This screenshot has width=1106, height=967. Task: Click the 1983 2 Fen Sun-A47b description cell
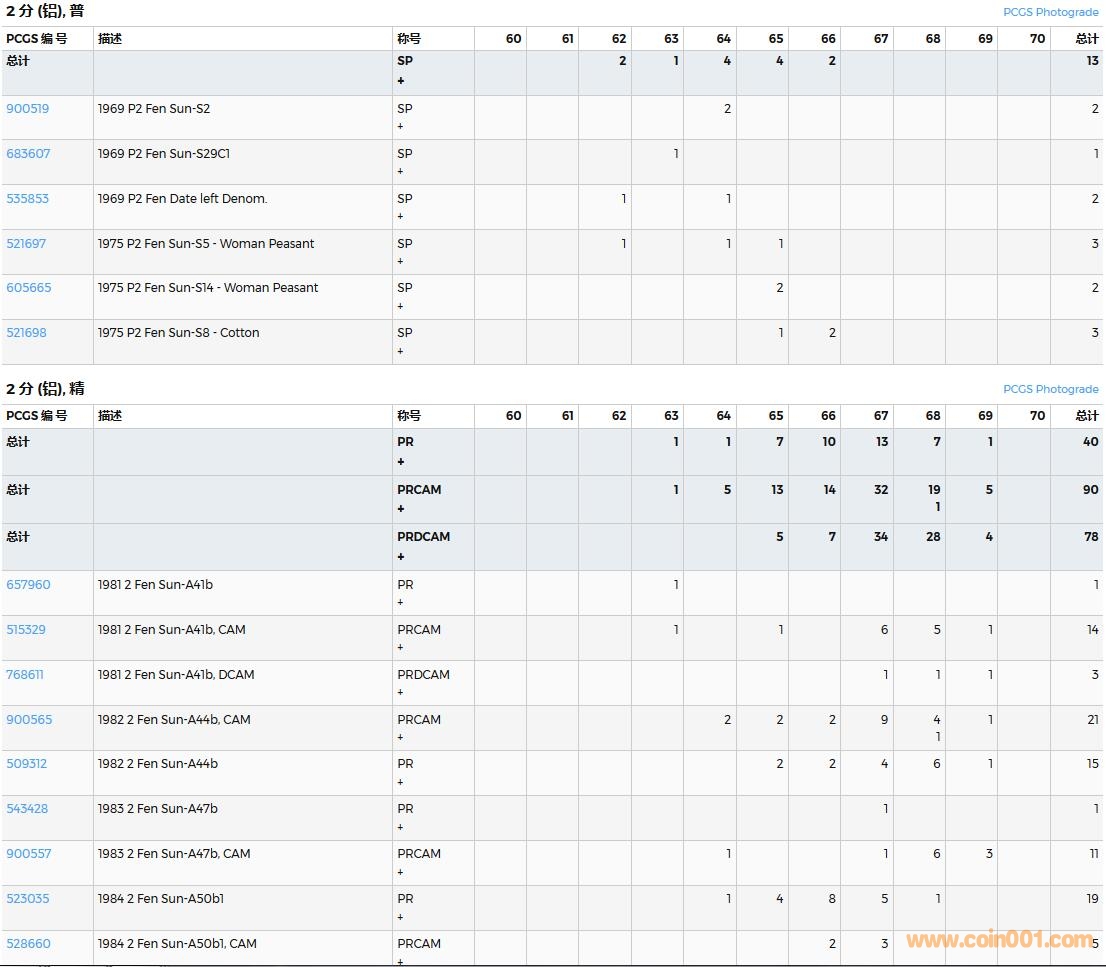coord(158,809)
